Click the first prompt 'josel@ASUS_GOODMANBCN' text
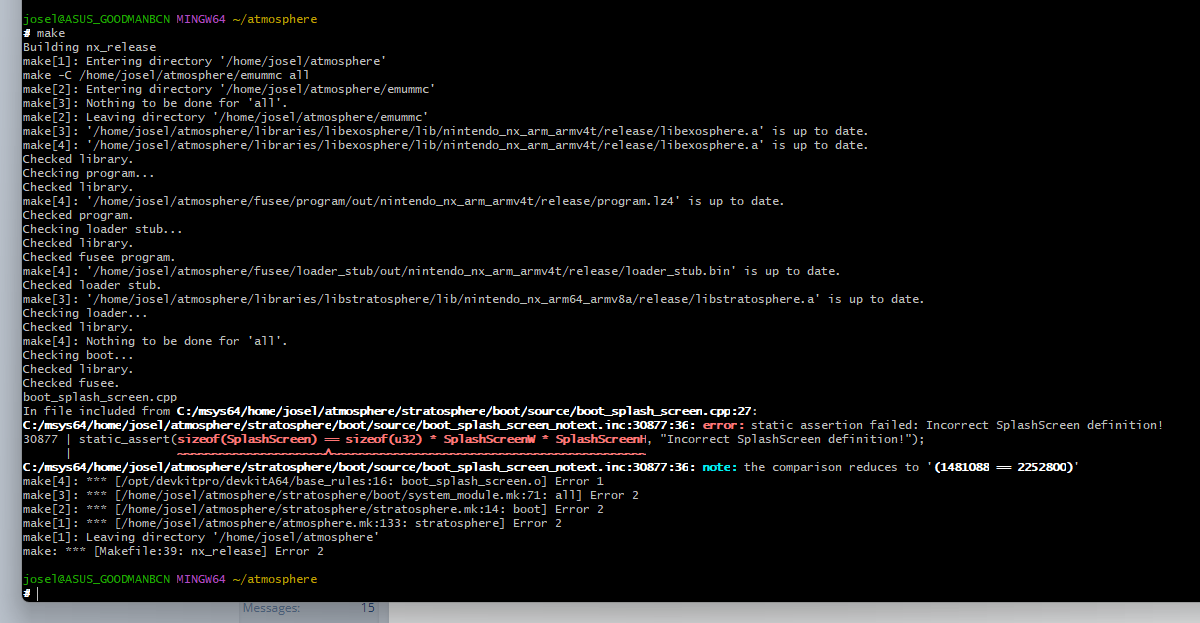The height and width of the screenshot is (623, 1200). click(x=96, y=19)
